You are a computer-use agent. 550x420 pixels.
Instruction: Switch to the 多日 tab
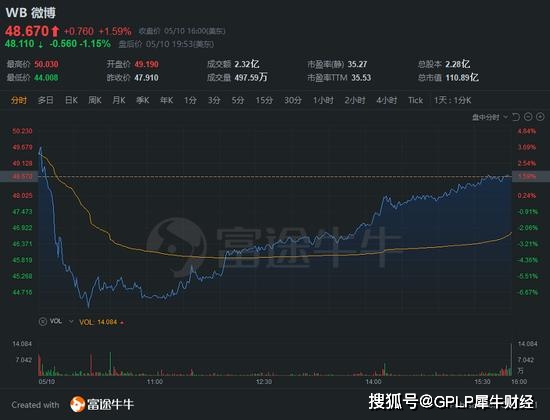pyautogui.click(x=46, y=100)
